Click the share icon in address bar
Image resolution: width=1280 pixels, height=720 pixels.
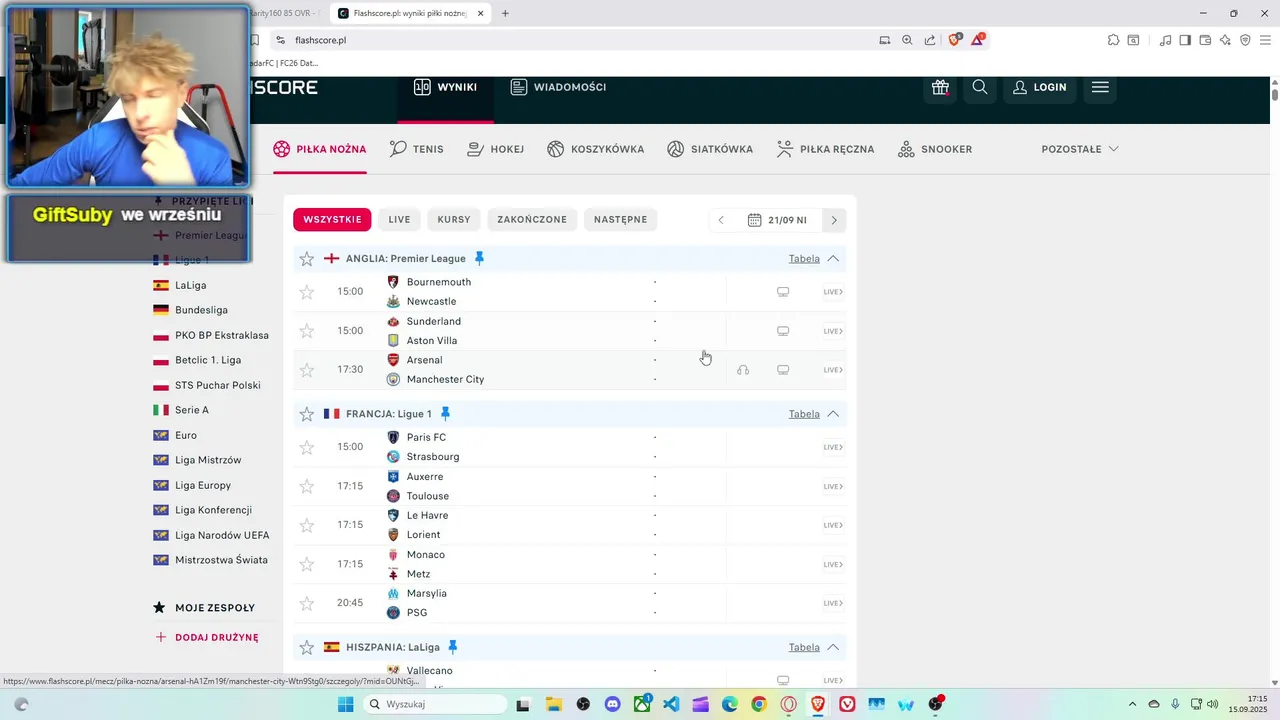[x=930, y=40]
